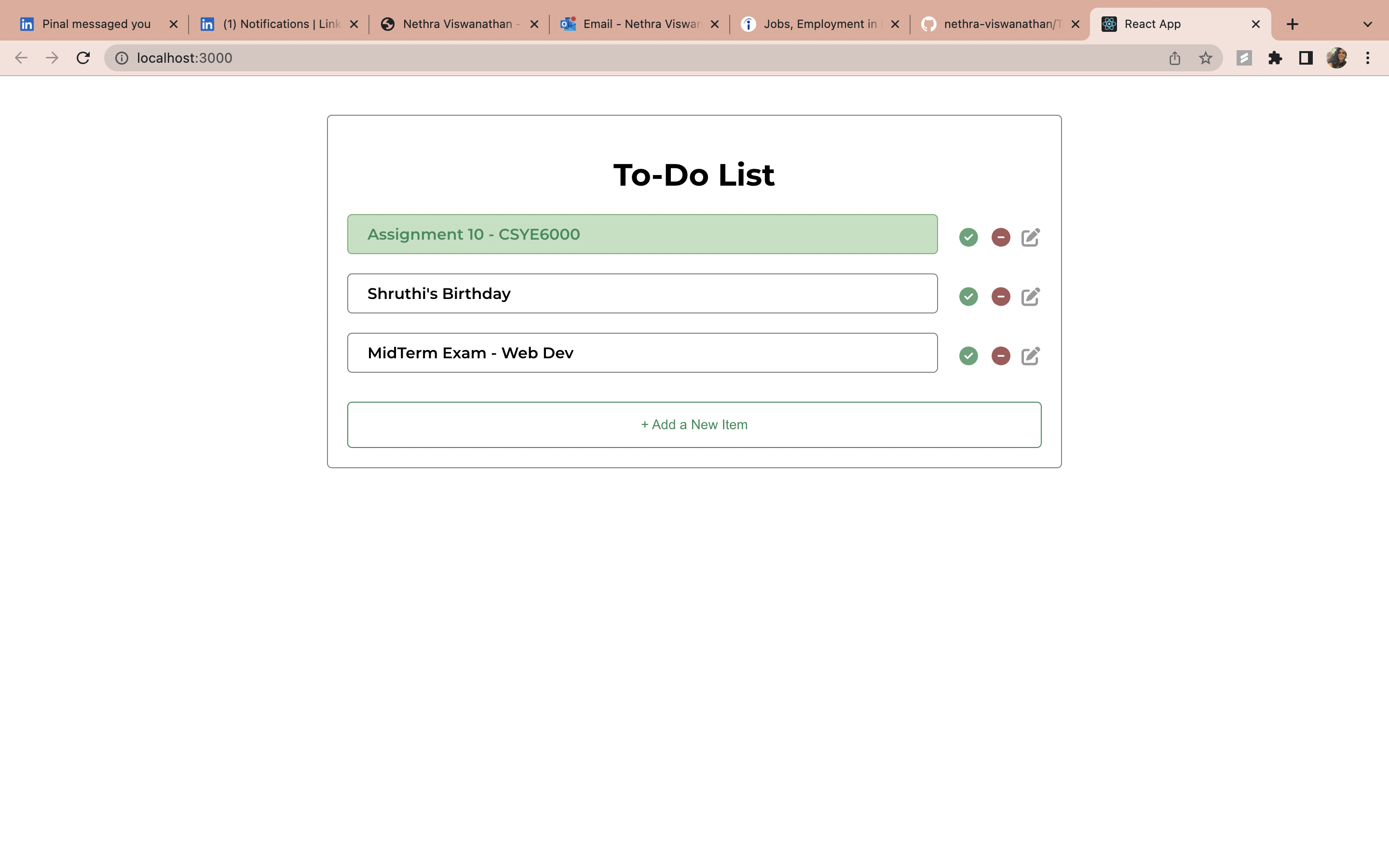1389x868 pixels.
Task: Open the gray extension icon in toolbar
Action: pyautogui.click(x=1244, y=58)
